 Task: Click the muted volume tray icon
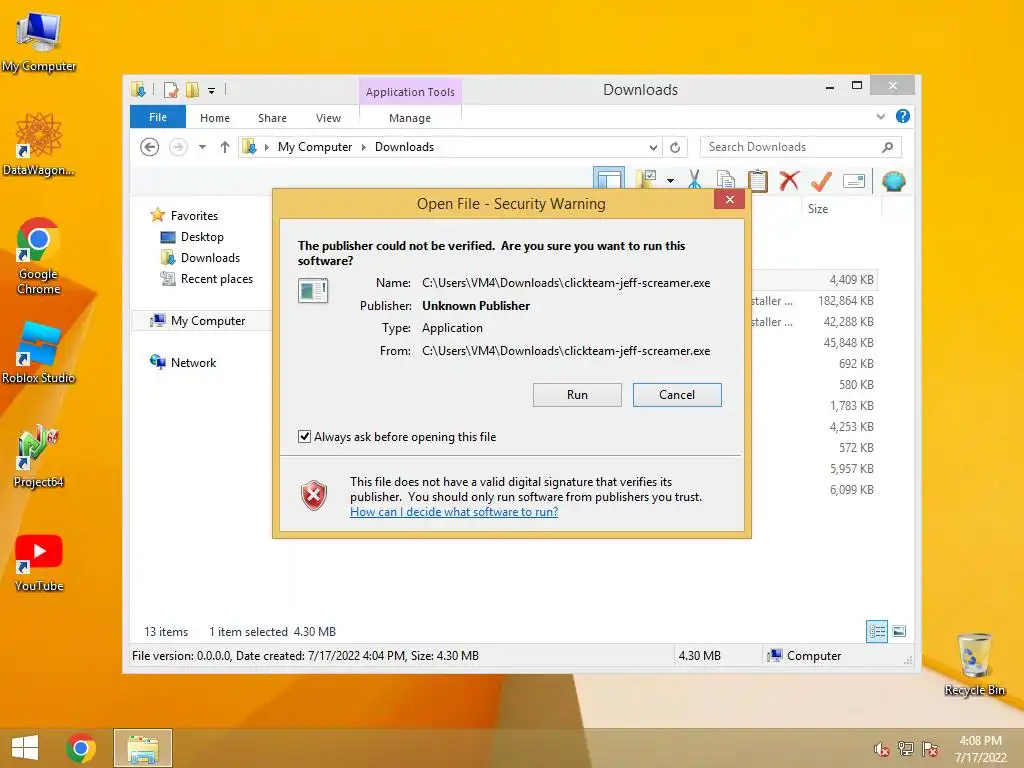tap(881, 749)
